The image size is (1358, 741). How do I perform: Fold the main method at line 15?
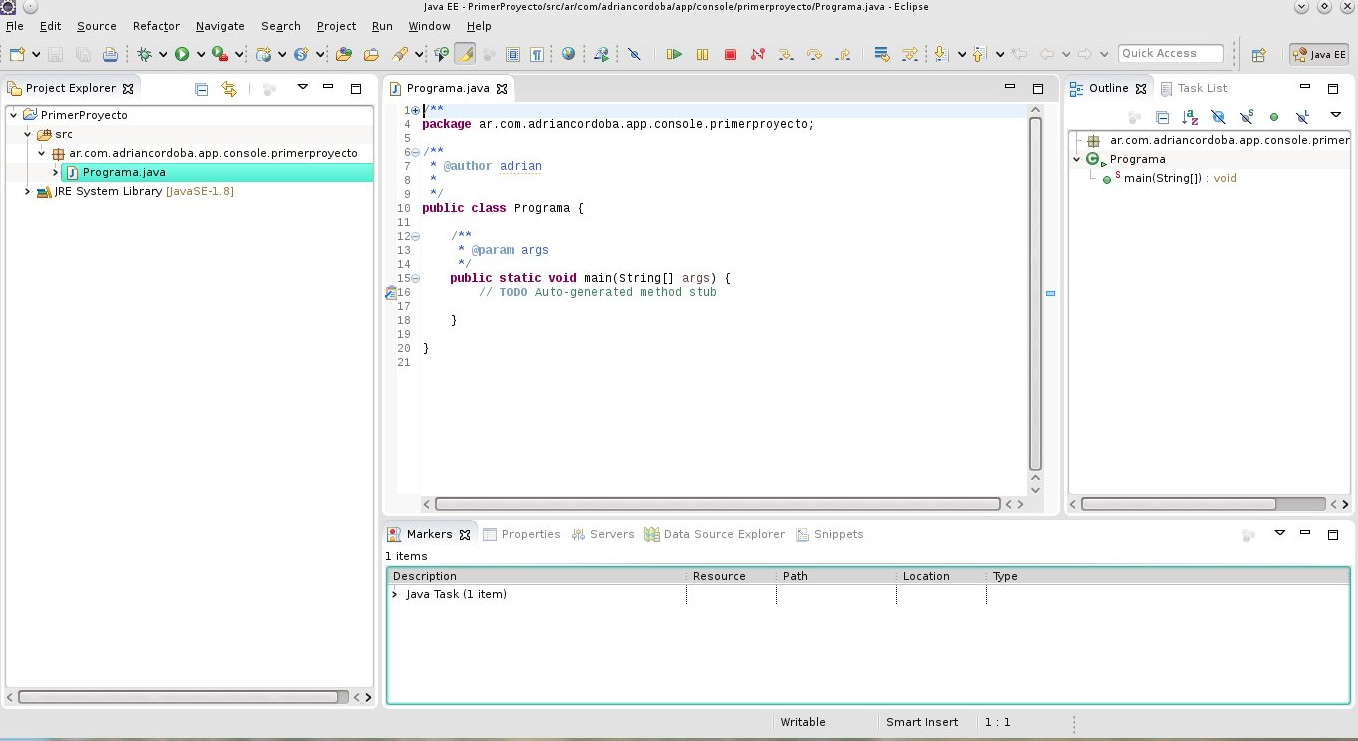[x=415, y=278]
